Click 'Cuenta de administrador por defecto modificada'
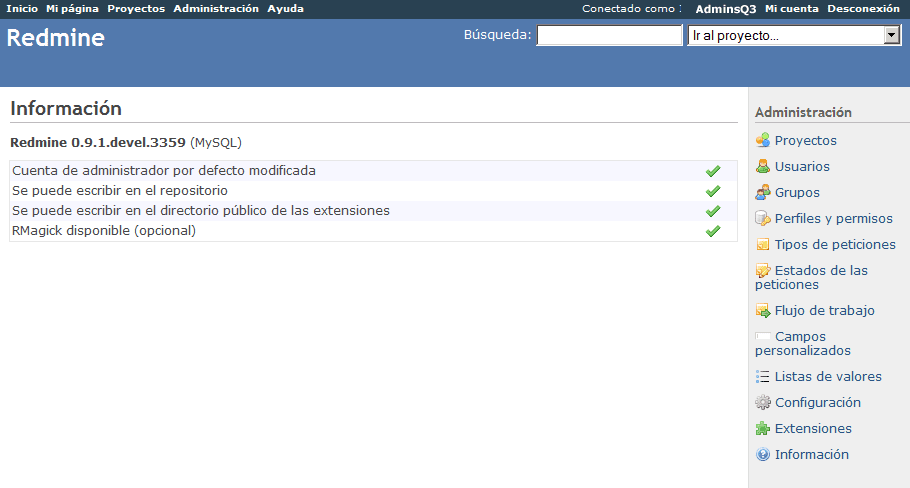Screen dimensions: 910x488 164,171
